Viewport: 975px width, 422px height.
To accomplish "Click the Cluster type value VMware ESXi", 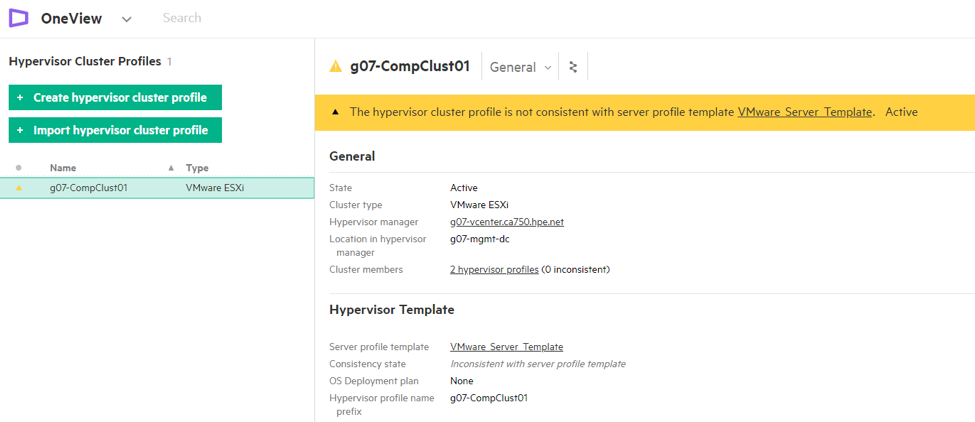I will (x=479, y=204).
